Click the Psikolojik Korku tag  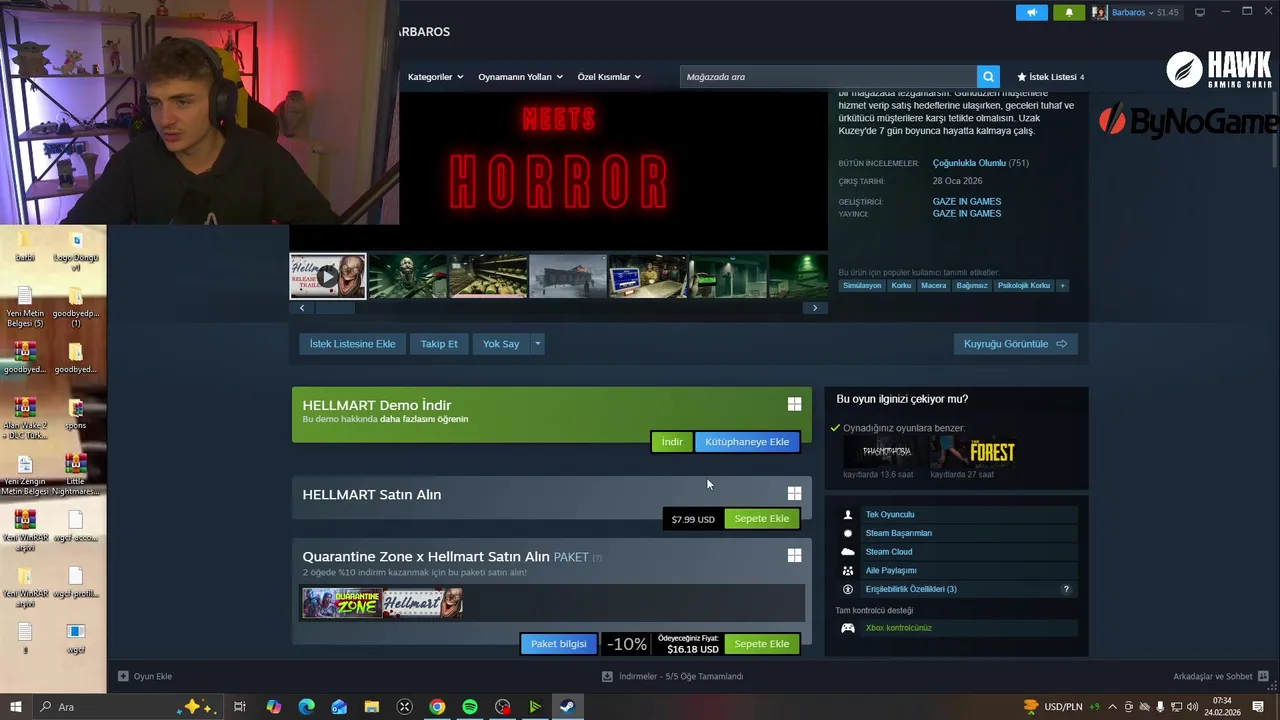click(1024, 285)
